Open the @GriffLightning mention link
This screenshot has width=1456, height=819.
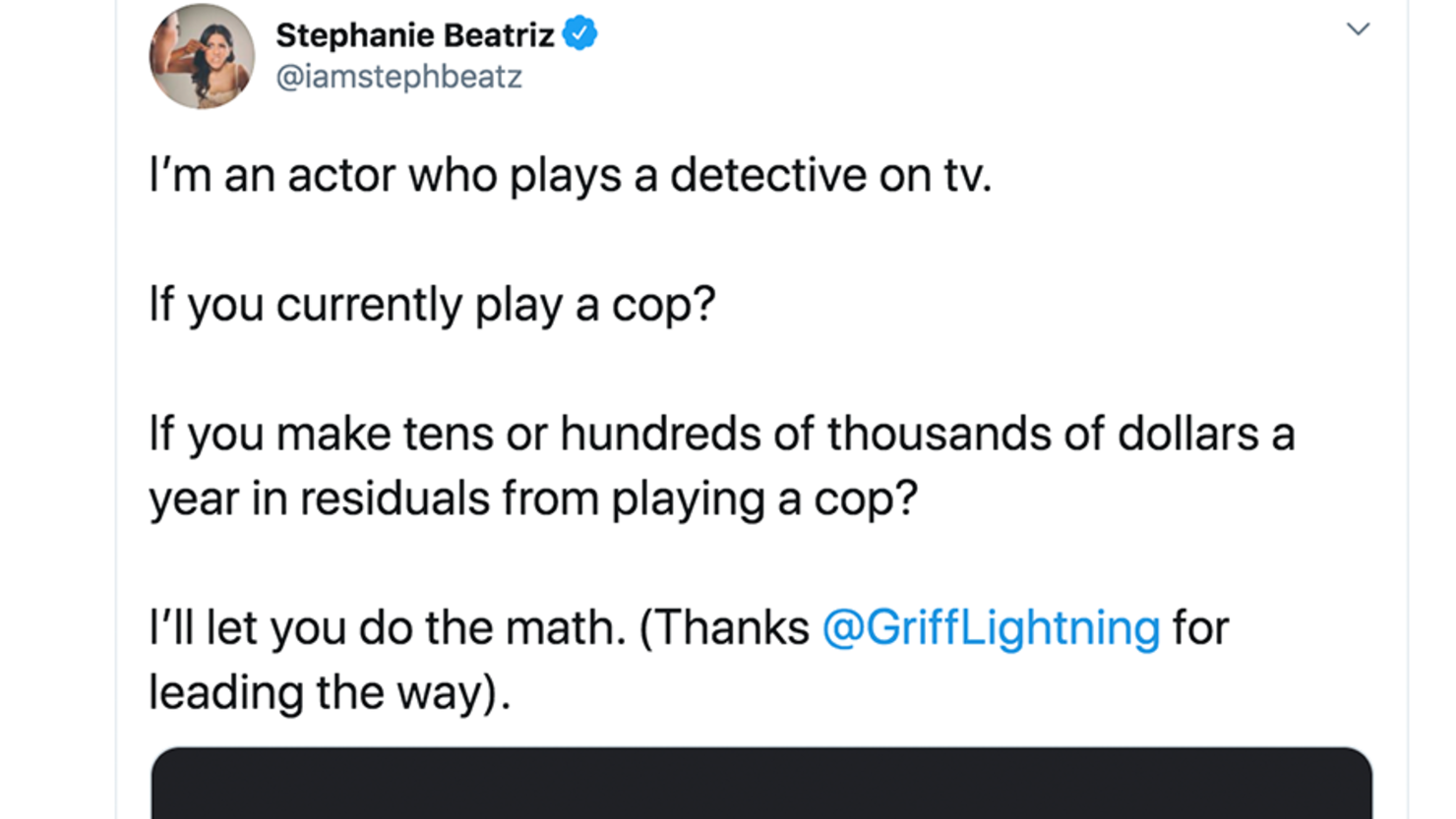click(x=991, y=627)
